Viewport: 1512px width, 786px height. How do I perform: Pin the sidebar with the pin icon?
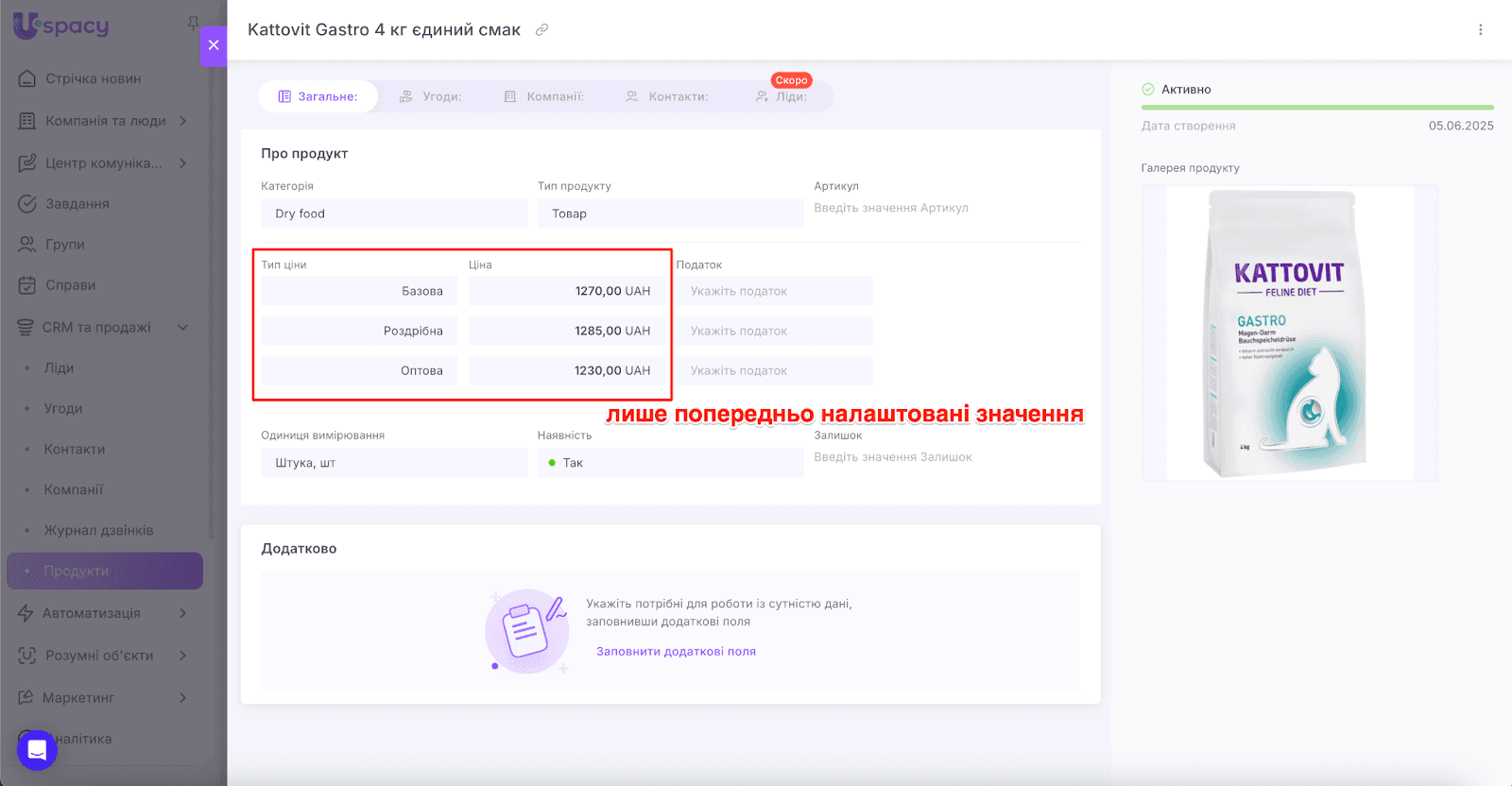193,23
